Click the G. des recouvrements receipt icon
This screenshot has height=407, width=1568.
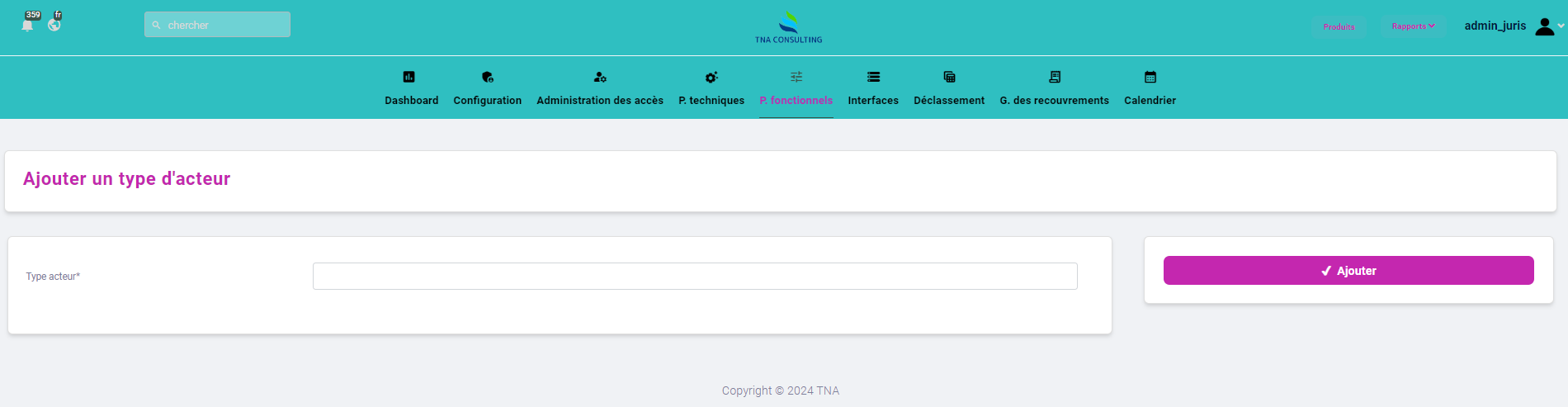[1054, 77]
